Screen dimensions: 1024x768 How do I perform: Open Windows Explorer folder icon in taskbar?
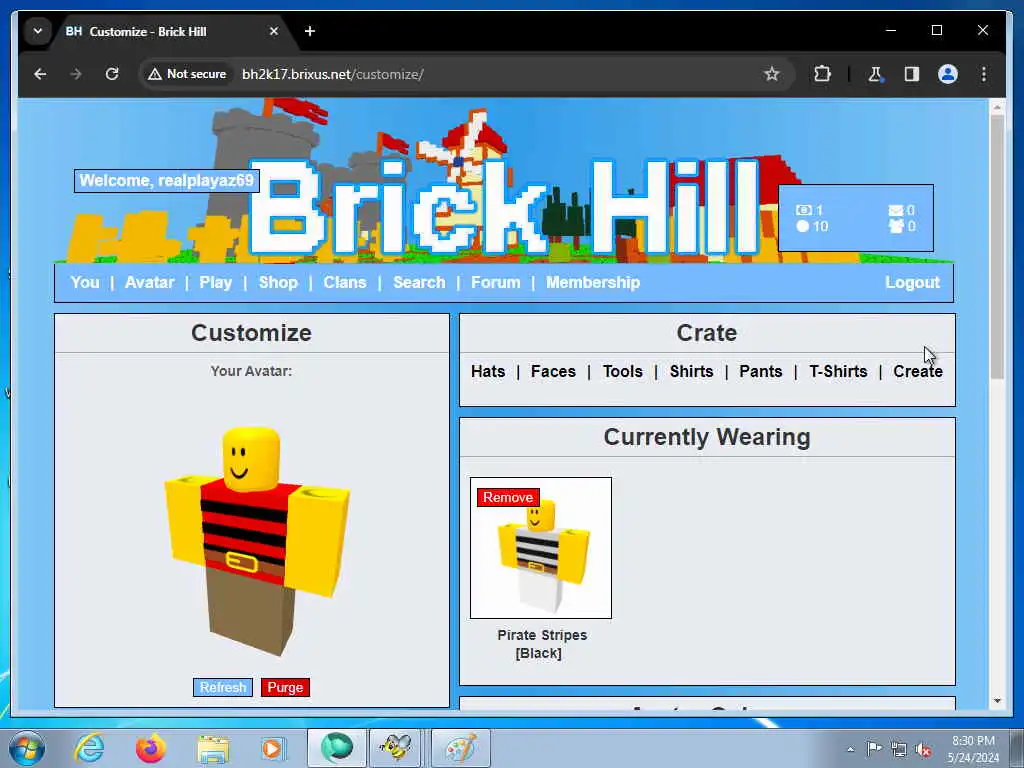pos(213,749)
